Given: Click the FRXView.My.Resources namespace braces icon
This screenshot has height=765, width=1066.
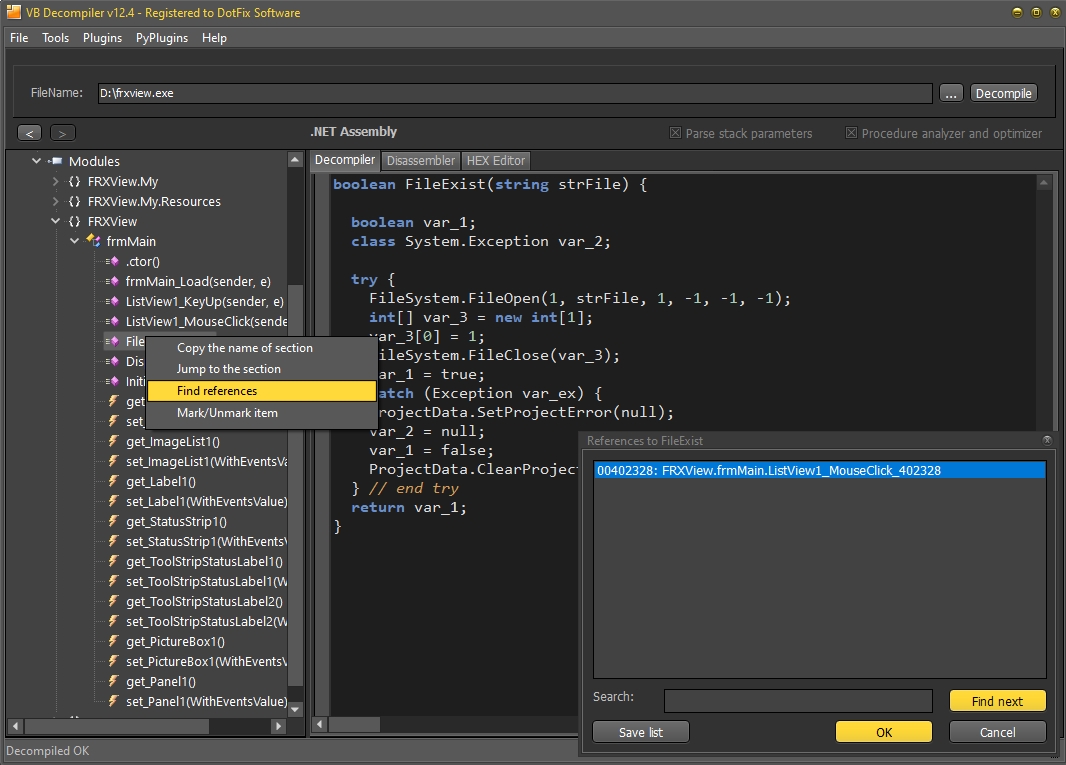Looking at the screenshot, I should click(75, 201).
